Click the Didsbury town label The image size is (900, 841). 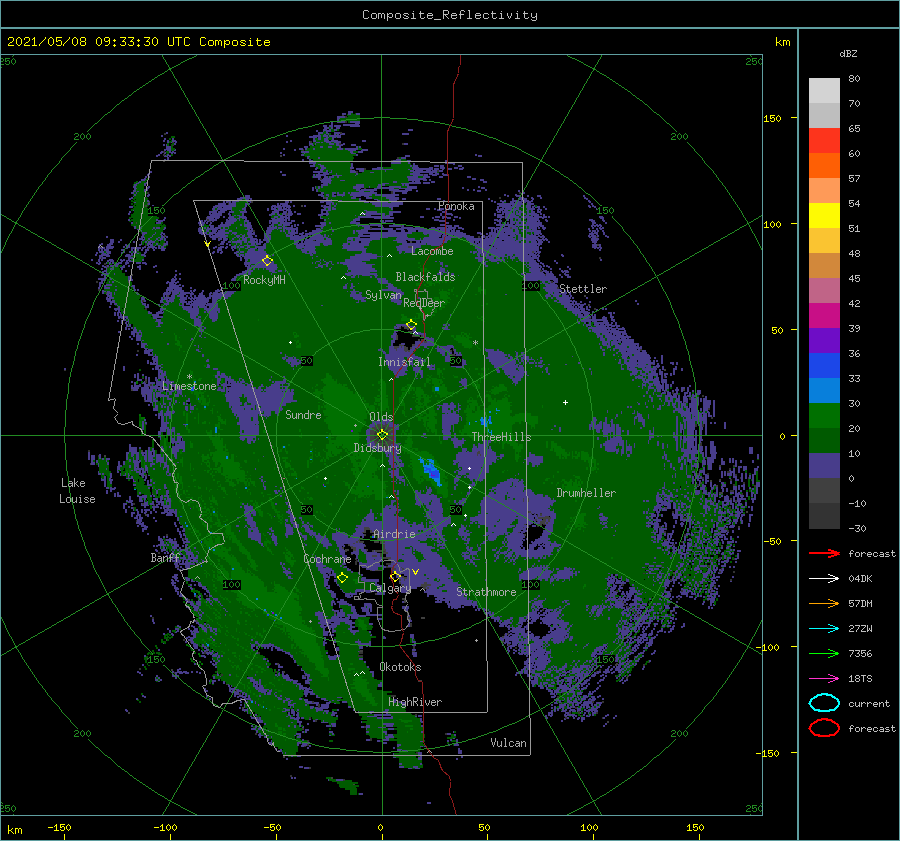[377, 448]
